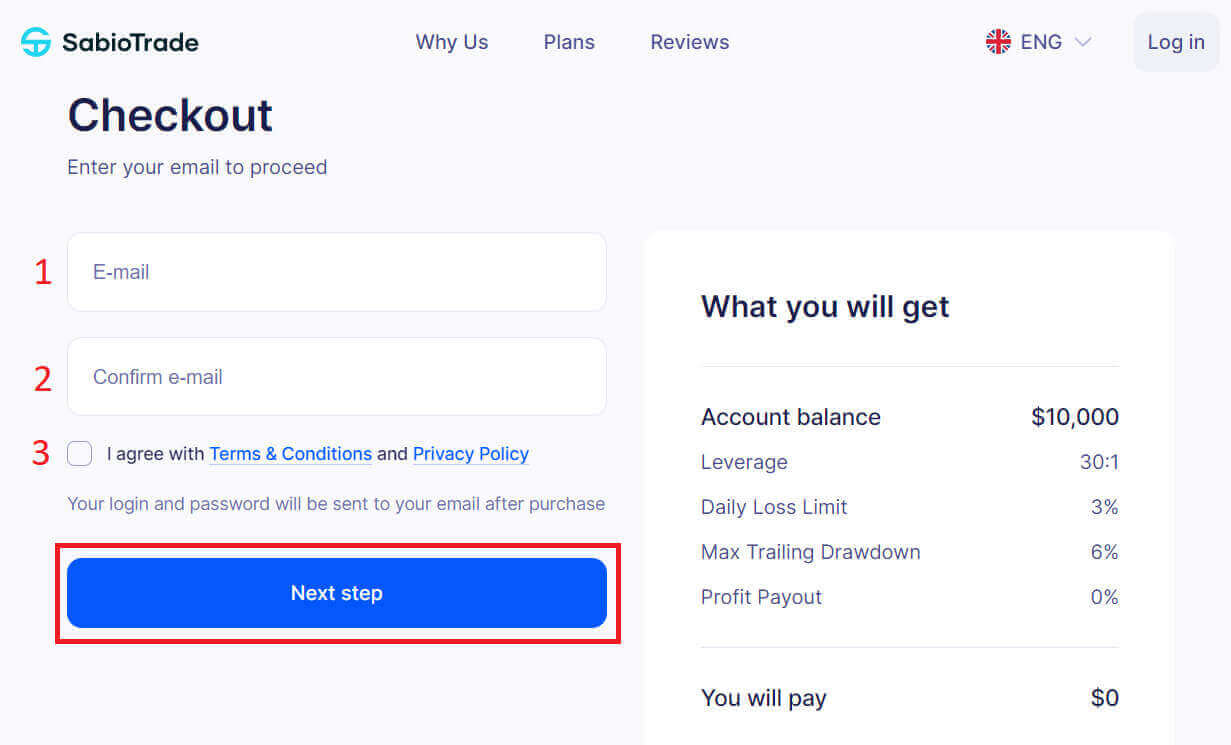Focus the E-mail input field
Image resolution: width=1231 pixels, height=745 pixels.
tap(336, 271)
